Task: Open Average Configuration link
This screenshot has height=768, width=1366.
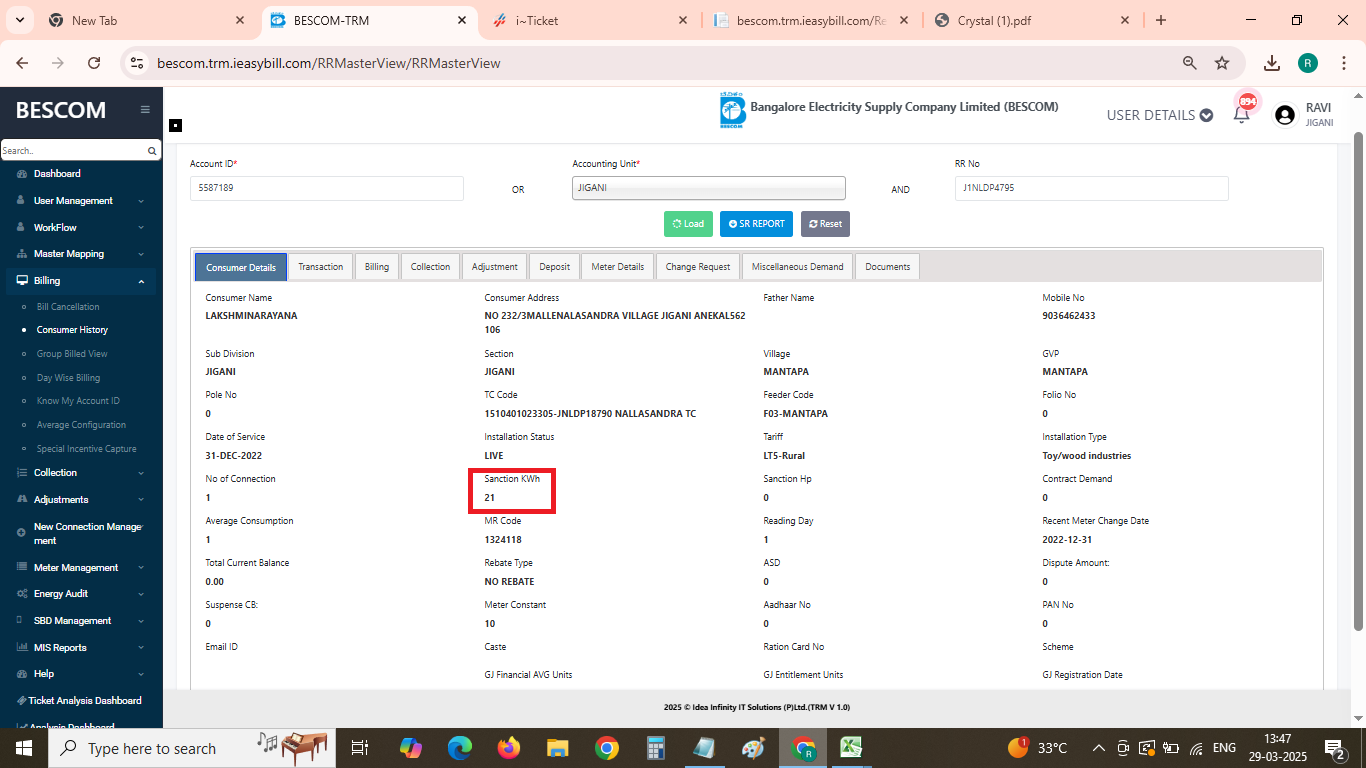Action: 81,425
